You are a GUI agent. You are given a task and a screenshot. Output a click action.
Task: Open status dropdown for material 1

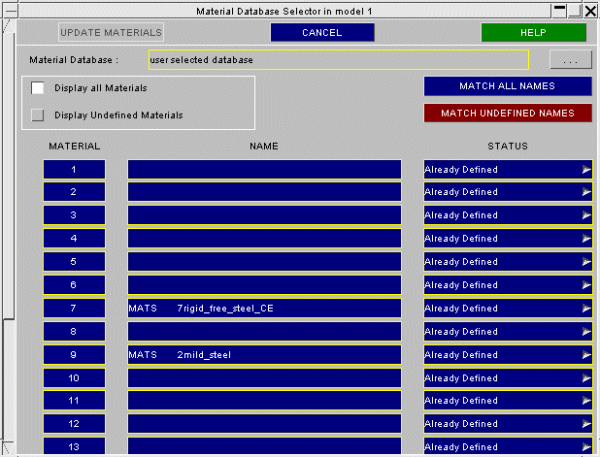click(508, 169)
